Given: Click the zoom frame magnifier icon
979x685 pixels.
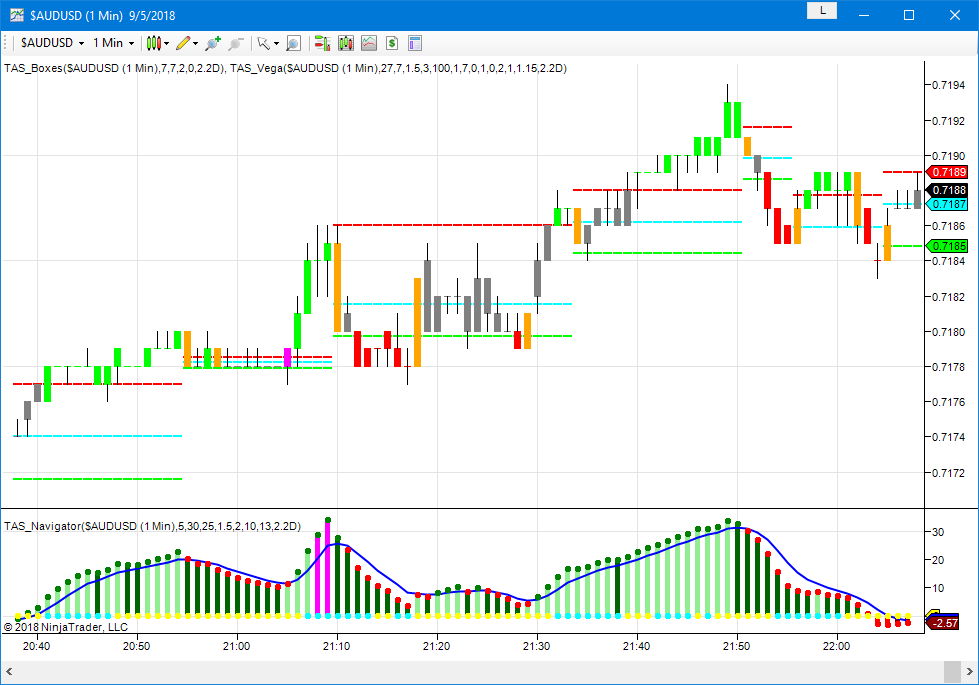Looking at the screenshot, I should [293, 43].
